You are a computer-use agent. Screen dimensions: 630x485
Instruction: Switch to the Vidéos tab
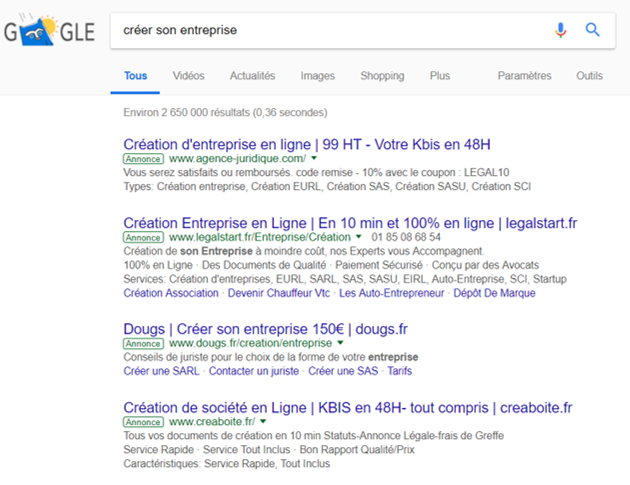[x=188, y=76]
